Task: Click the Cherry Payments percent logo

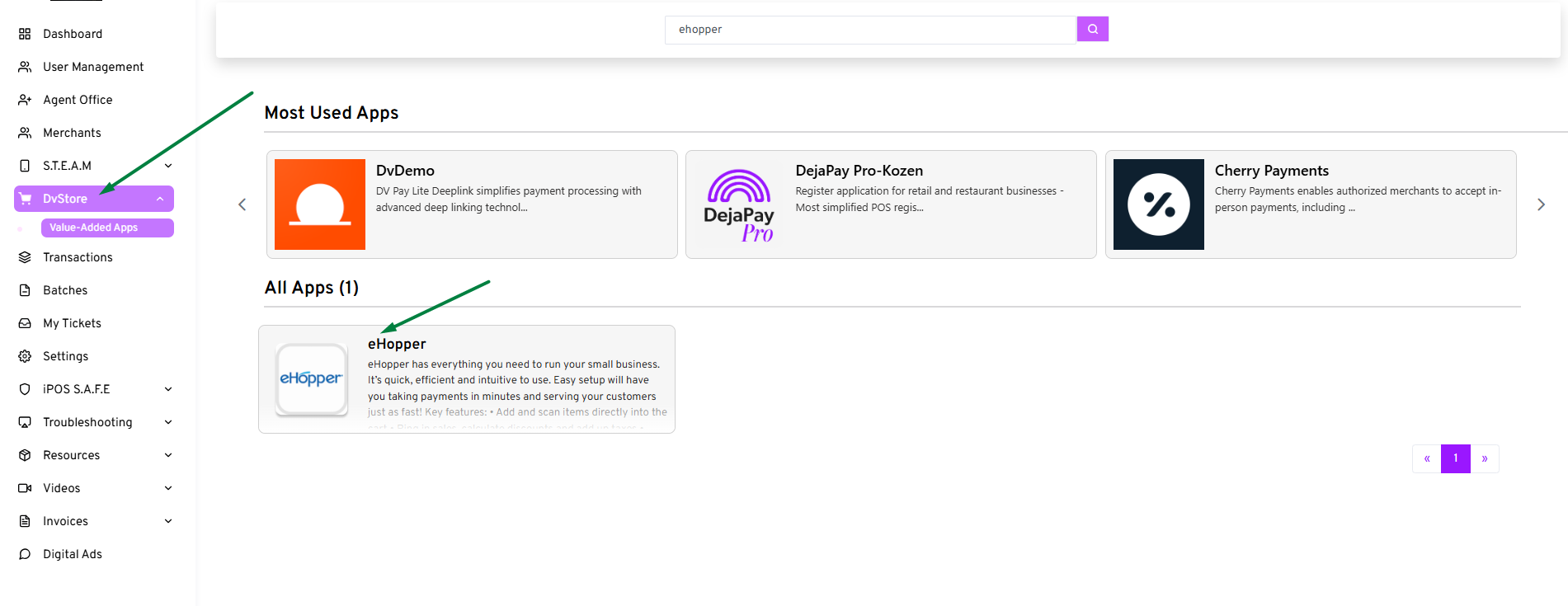Action: click(1159, 204)
